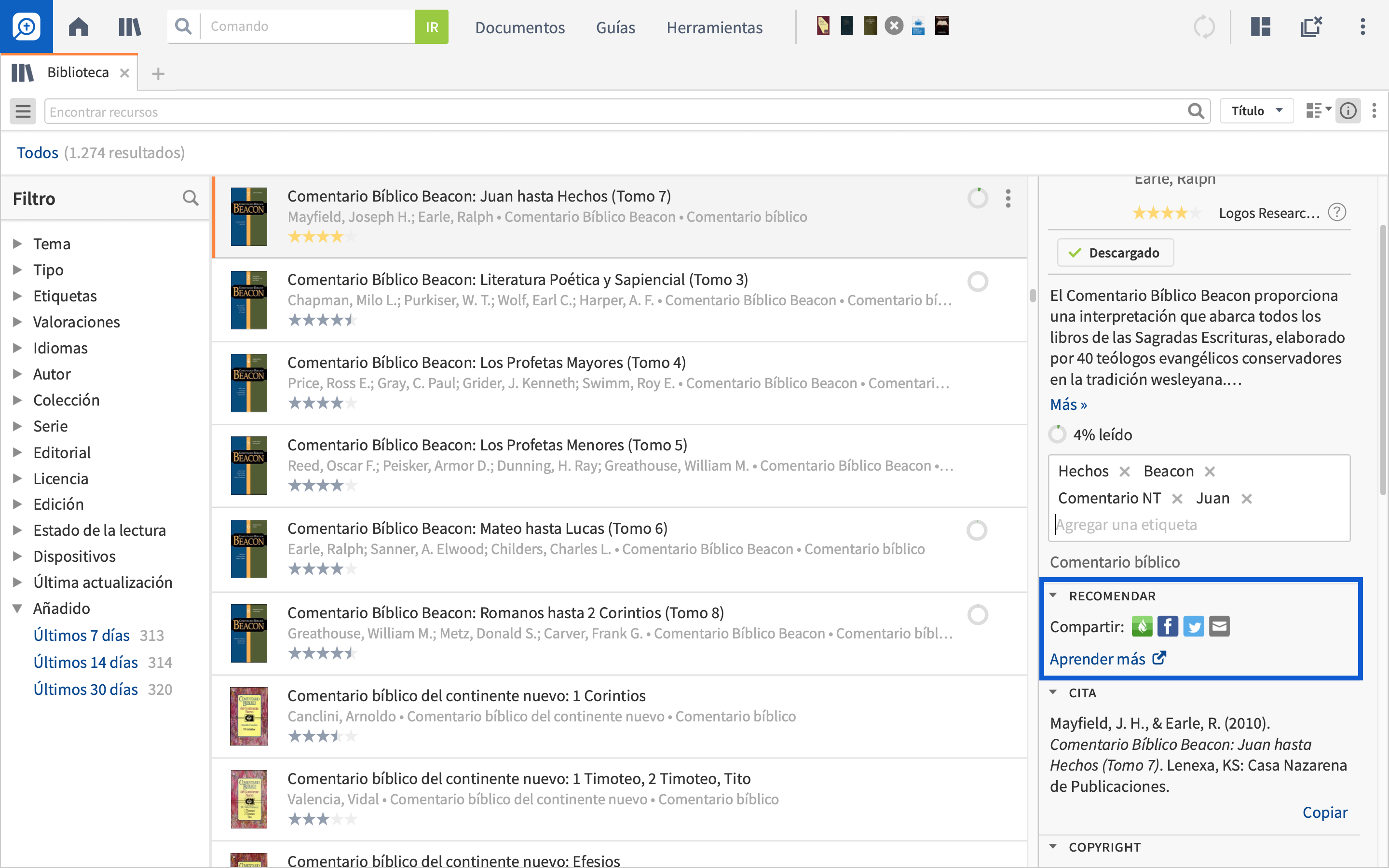Remove the Beacon tag

(1210, 471)
